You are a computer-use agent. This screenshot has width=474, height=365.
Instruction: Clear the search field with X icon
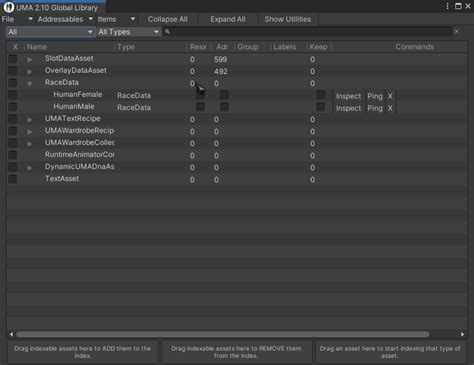(457, 31)
